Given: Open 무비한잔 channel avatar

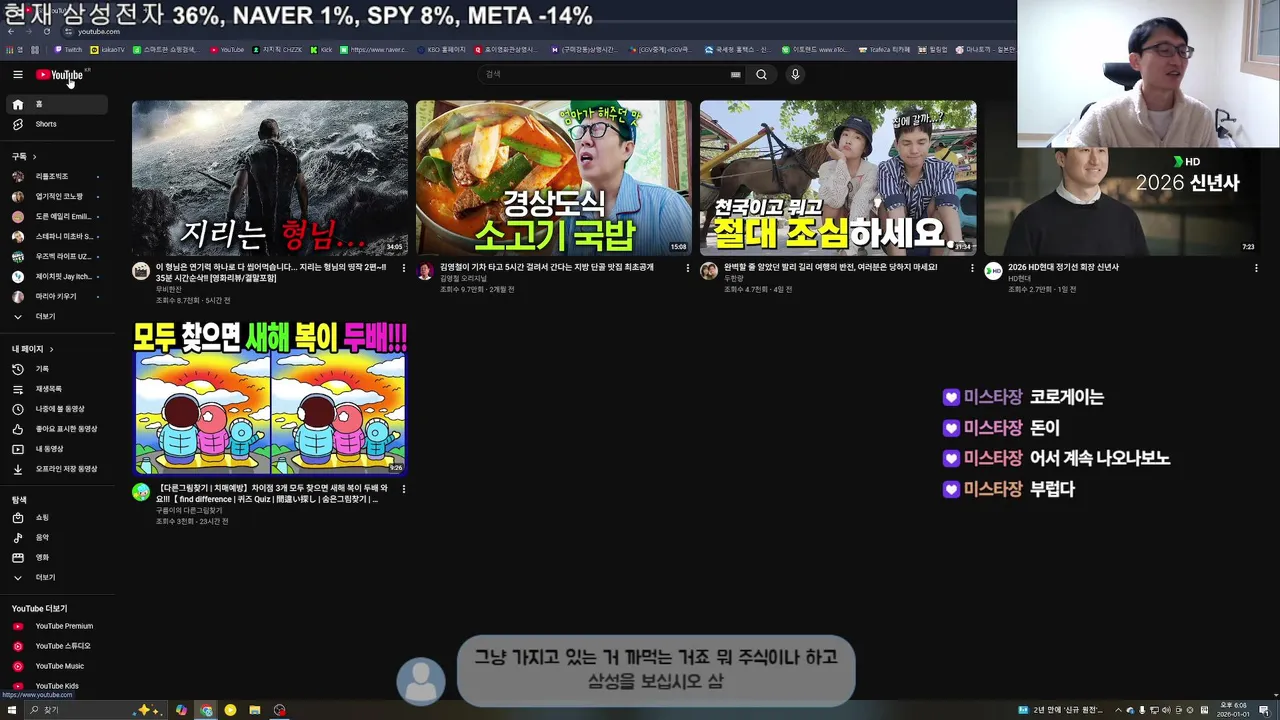Looking at the screenshot, I should click(x=141, y=271).
